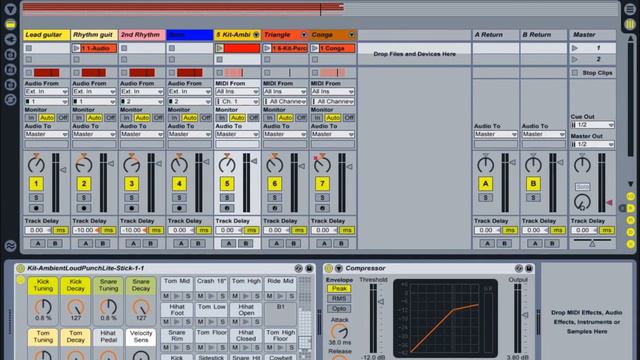Viewport: 640px width, 360px height.
Task: Open Lead guitar input channel 1 dropdown
Action: (46, 101)
